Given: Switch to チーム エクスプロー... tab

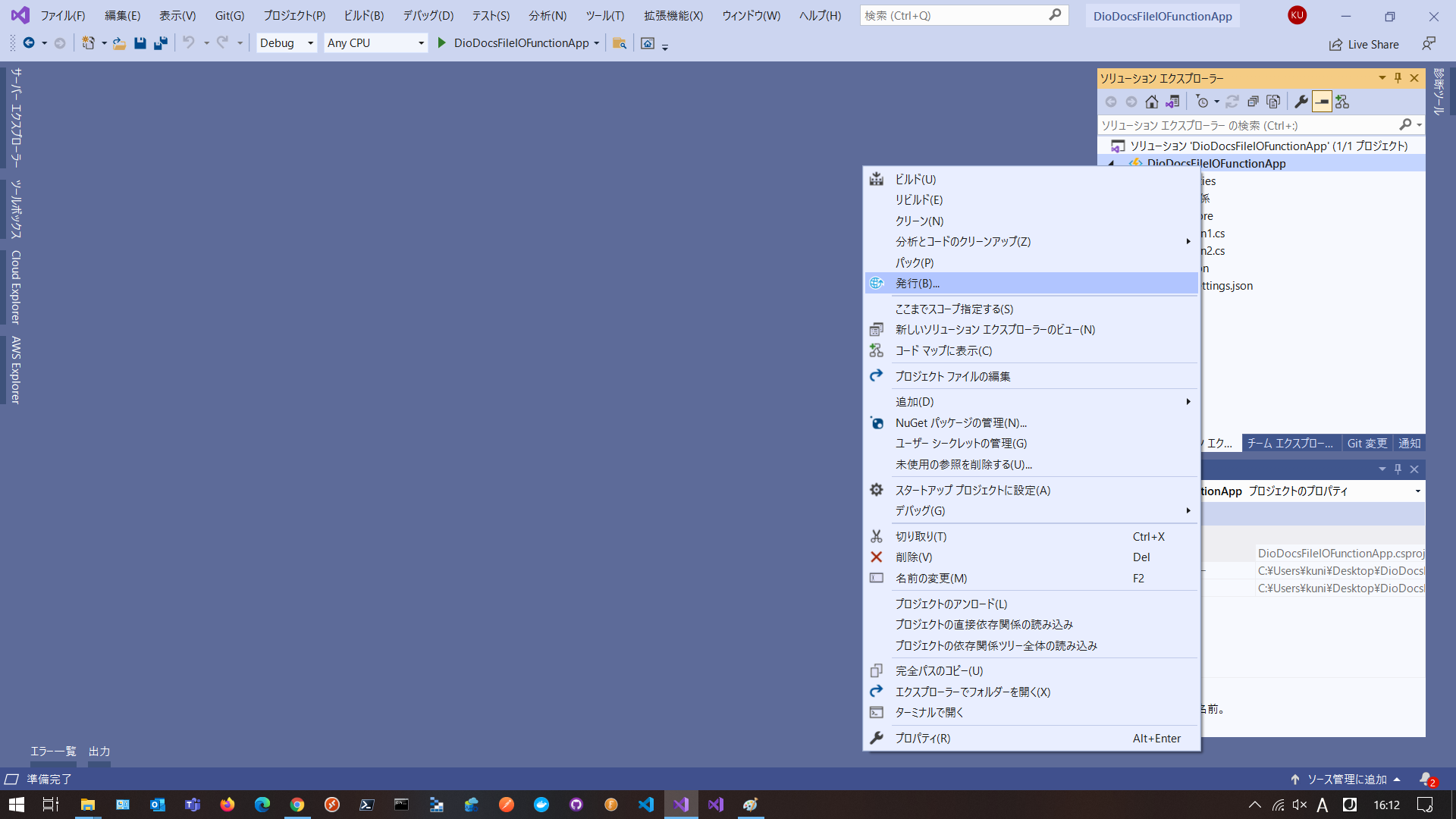Looking at the screenshot, I should (1290, 444).
